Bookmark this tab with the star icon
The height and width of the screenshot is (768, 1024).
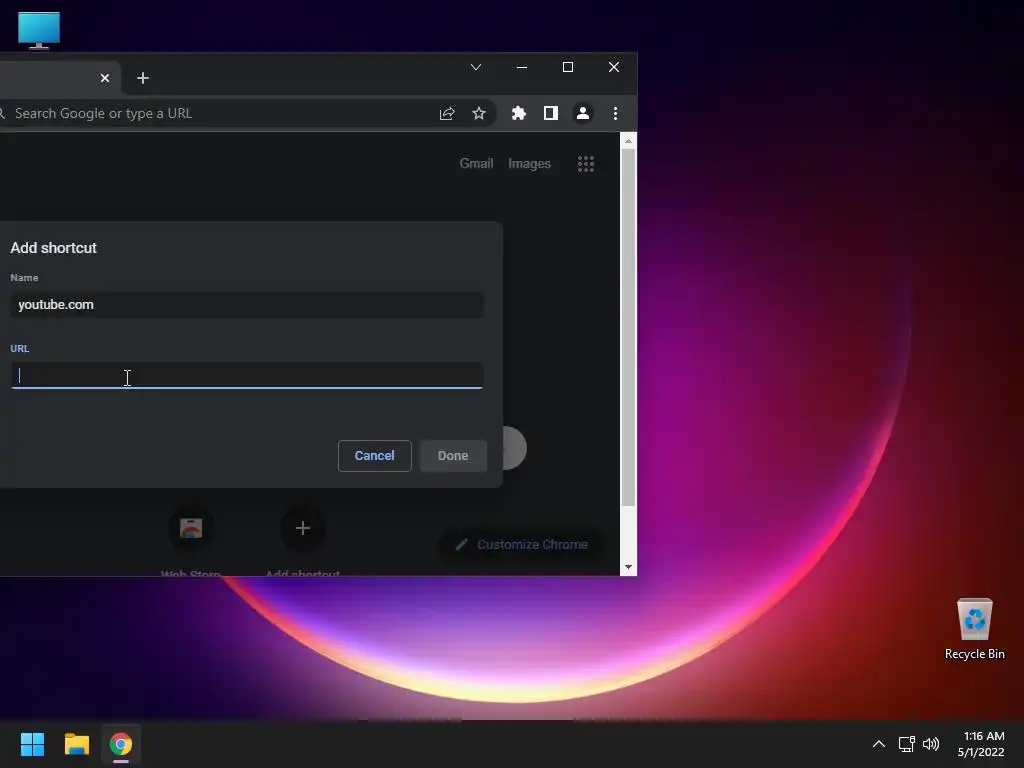click(x=479, y=114)
